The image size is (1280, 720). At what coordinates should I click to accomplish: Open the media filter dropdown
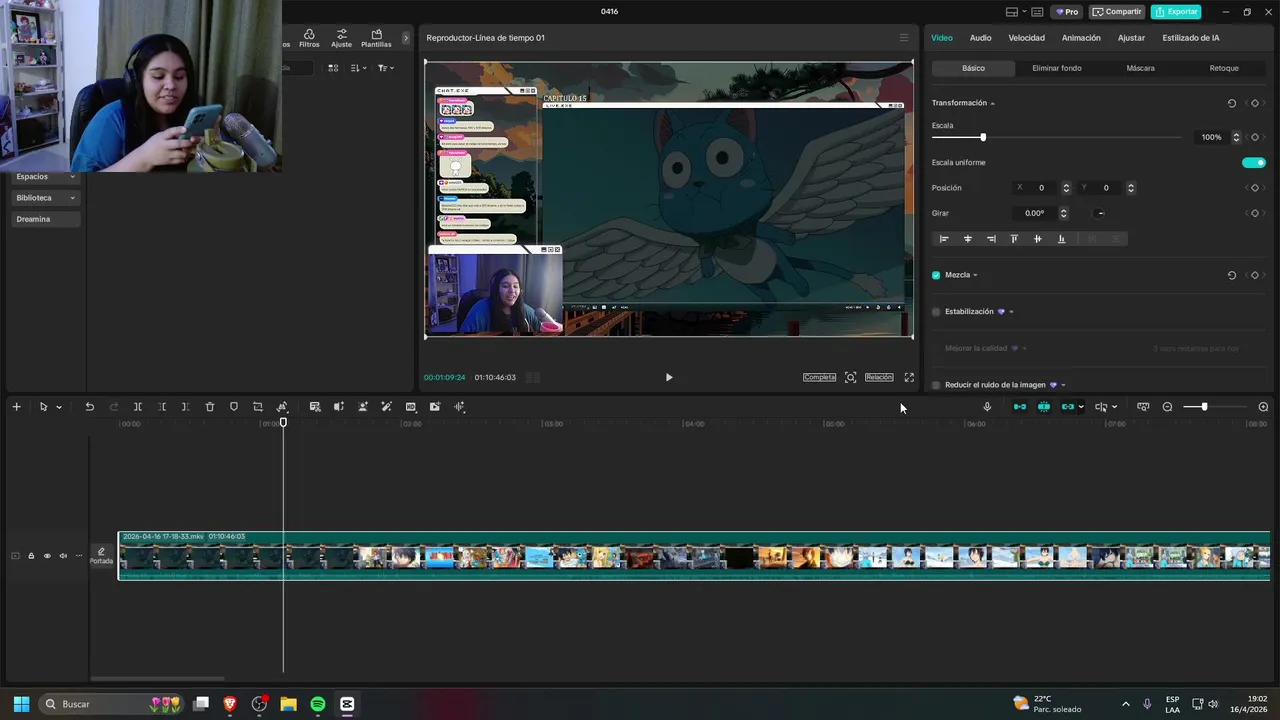[385, 68]
